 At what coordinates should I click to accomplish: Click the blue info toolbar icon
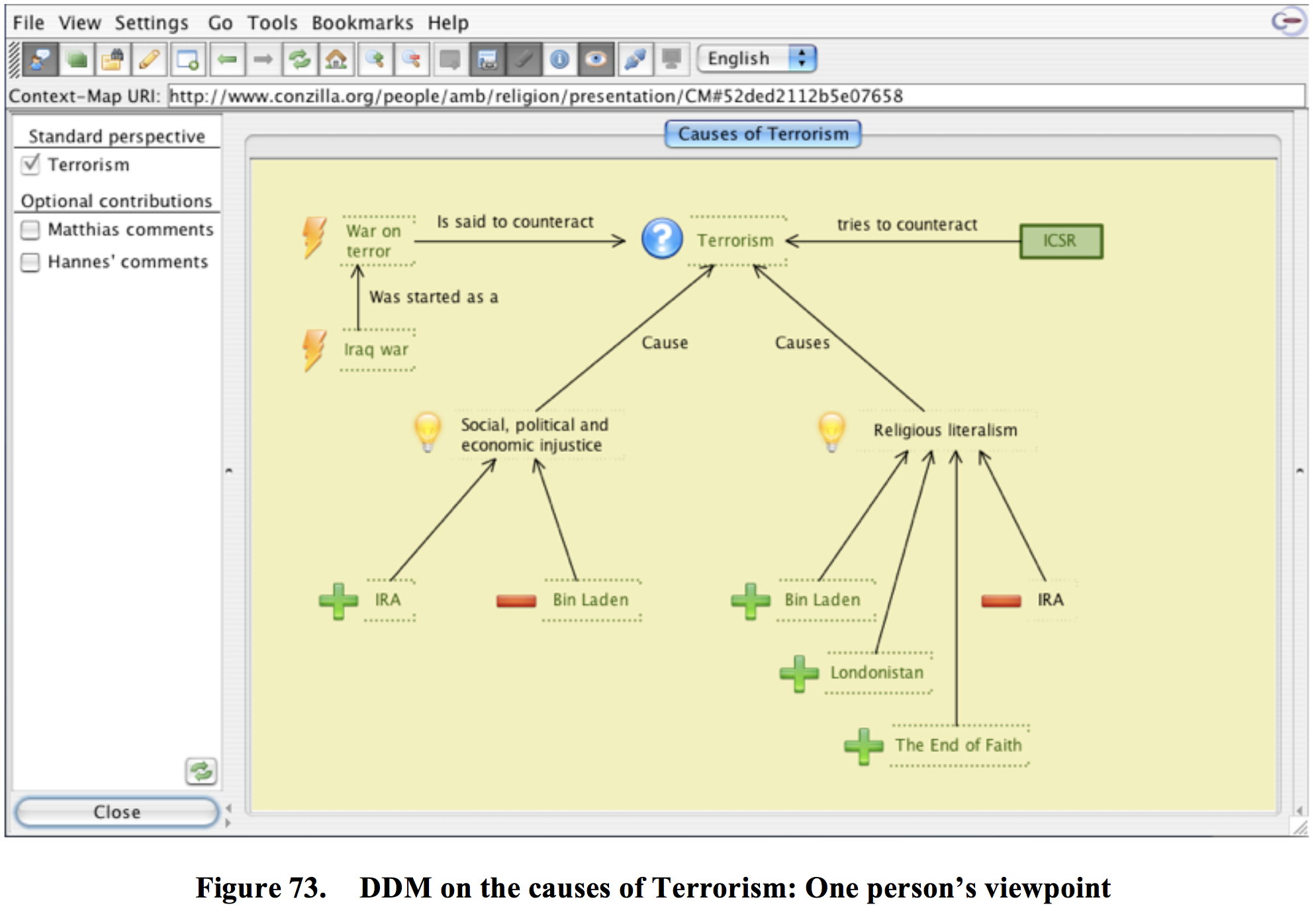(559, 60)
